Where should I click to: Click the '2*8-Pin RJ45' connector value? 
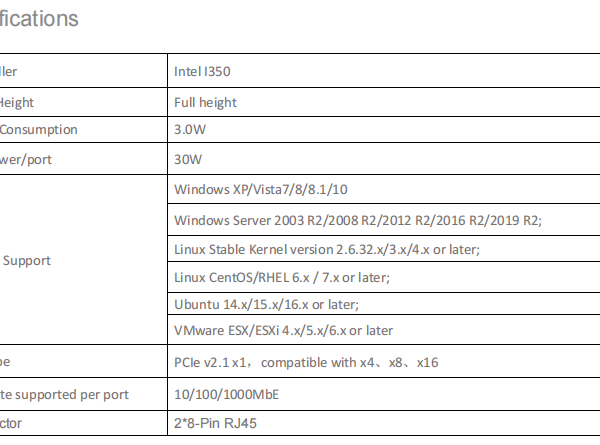coord(214,424)
